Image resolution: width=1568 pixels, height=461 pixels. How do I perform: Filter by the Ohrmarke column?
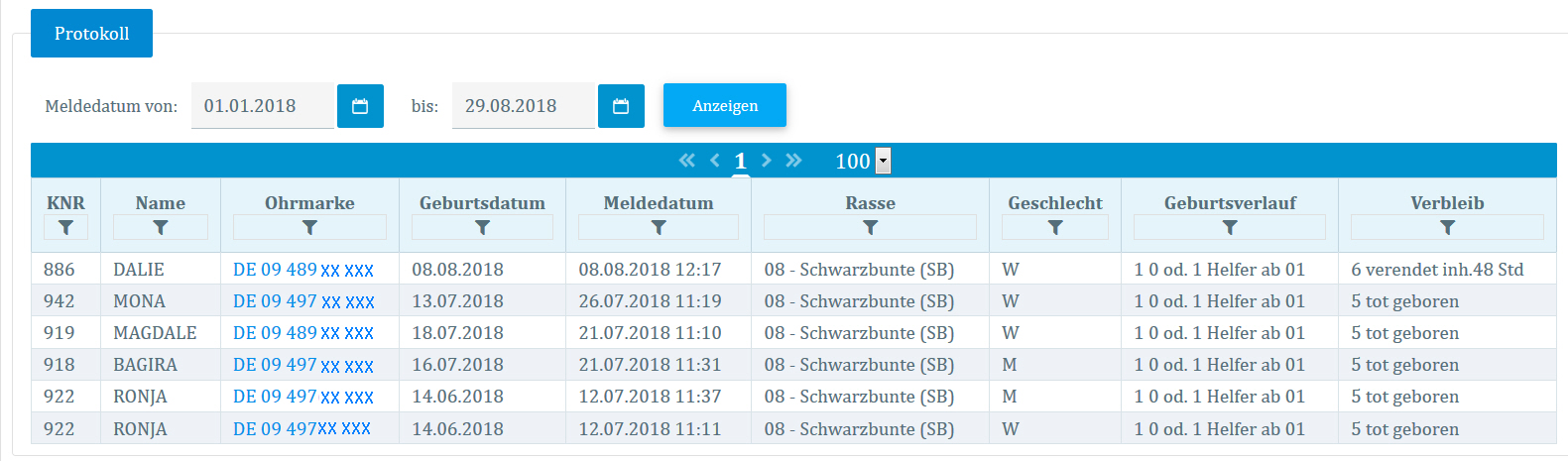click(x=309, y=228)
